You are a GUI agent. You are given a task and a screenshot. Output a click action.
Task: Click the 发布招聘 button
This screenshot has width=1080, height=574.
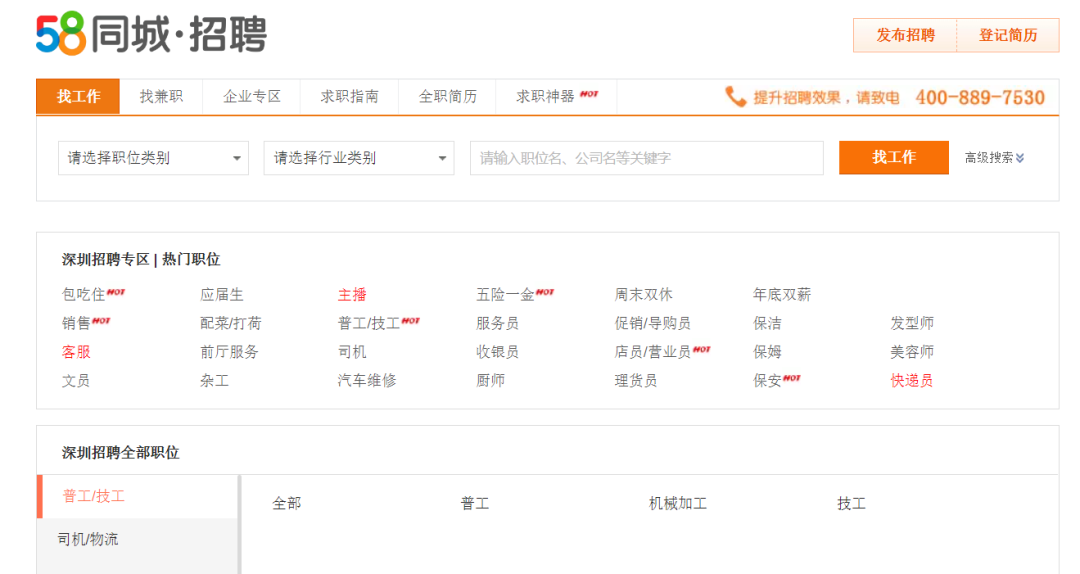point(905,35)
